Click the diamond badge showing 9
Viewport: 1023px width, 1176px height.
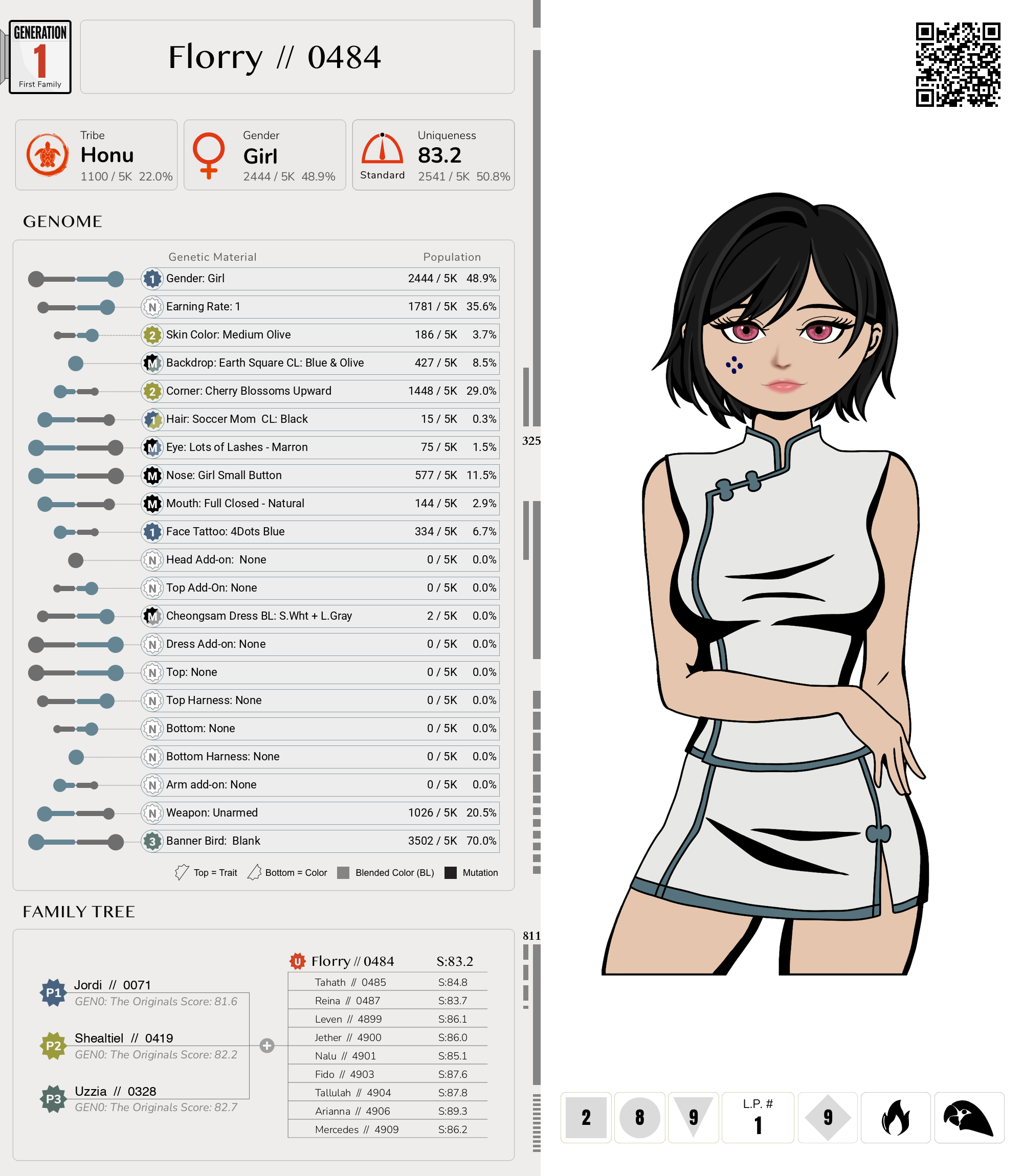tap(828, 1117)
